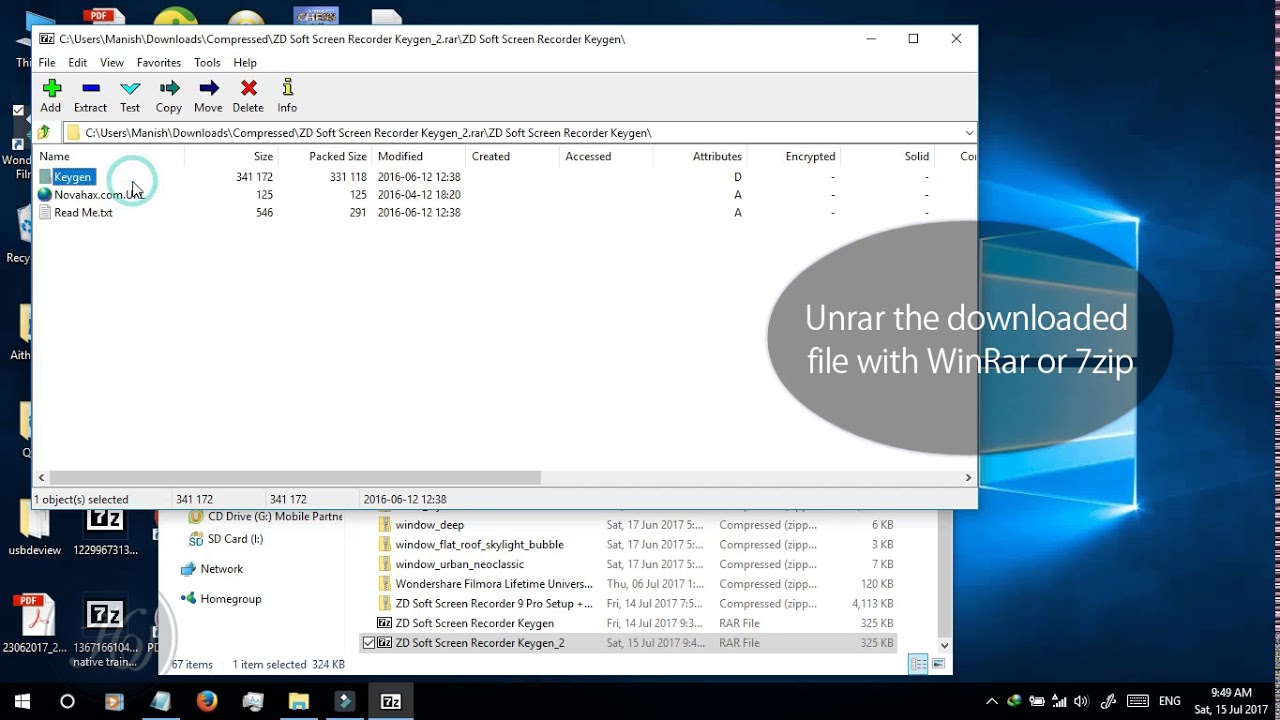Open File Explorer from the taskbar
The image size is (1280, 720).
(x=298, y=702)
